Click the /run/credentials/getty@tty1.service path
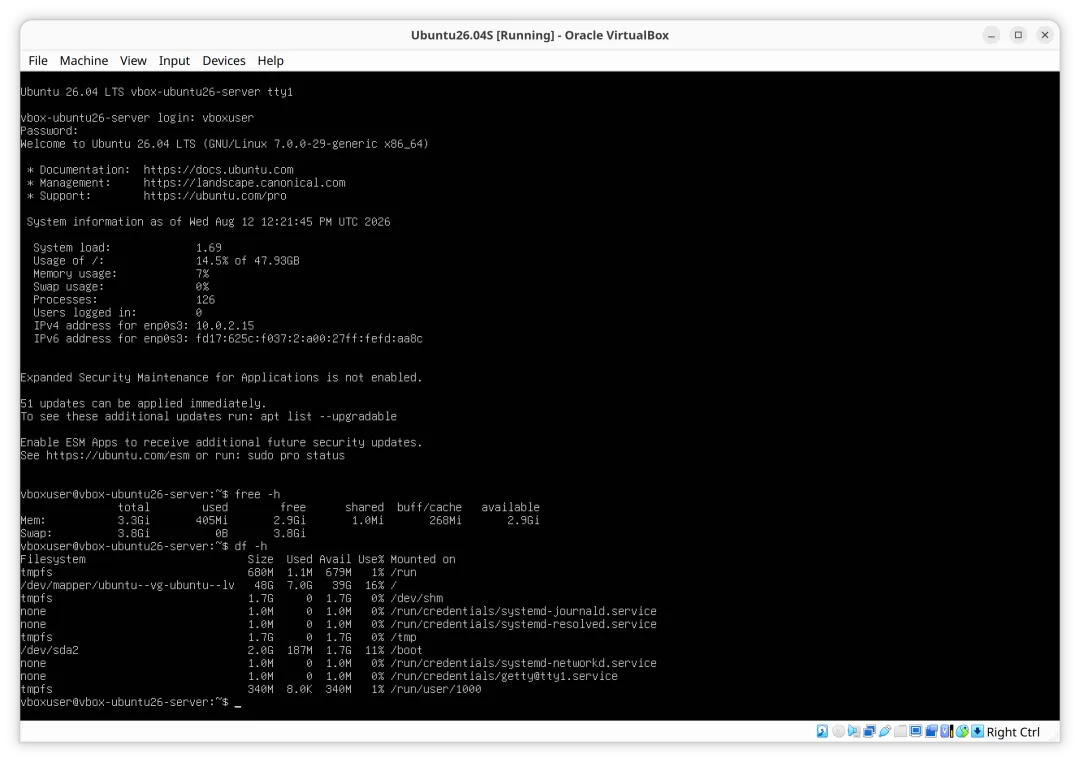Viewport: 1080px width, 762px height. click(503, 676)
